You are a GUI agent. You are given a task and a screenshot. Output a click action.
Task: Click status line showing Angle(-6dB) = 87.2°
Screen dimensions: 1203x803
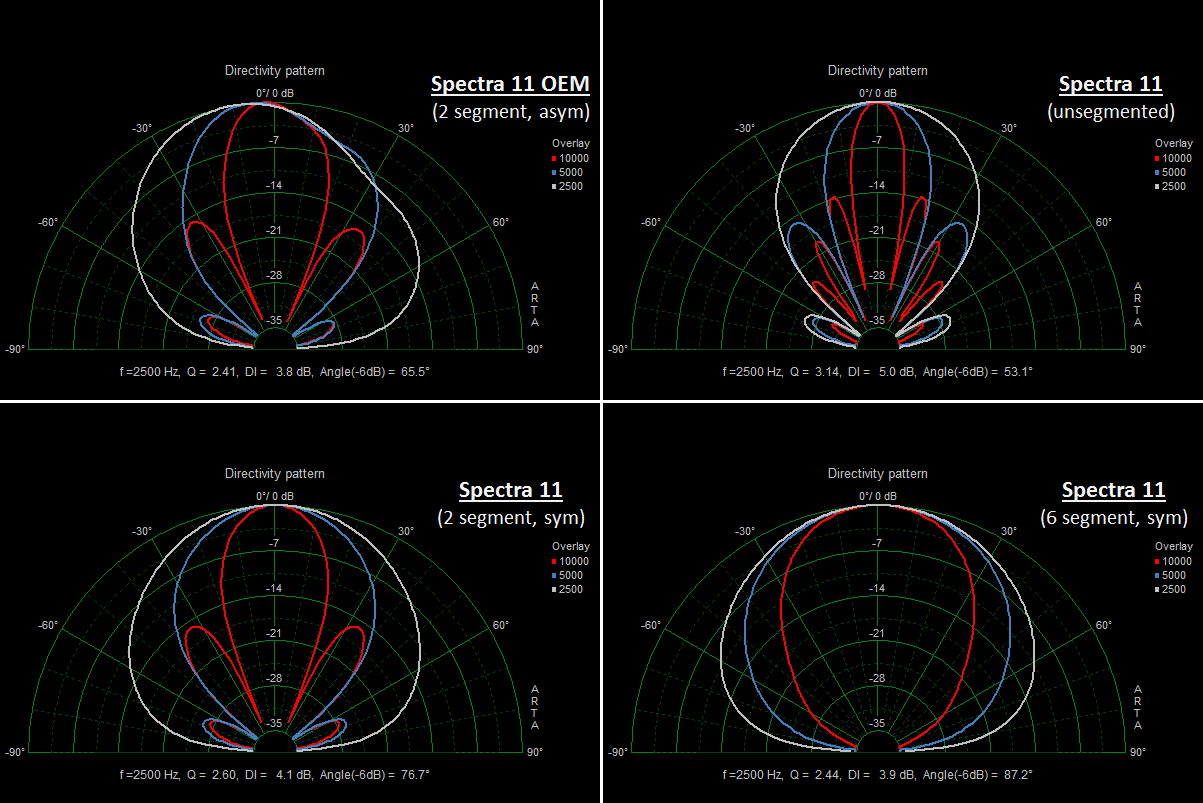click(x=877, y=775)
